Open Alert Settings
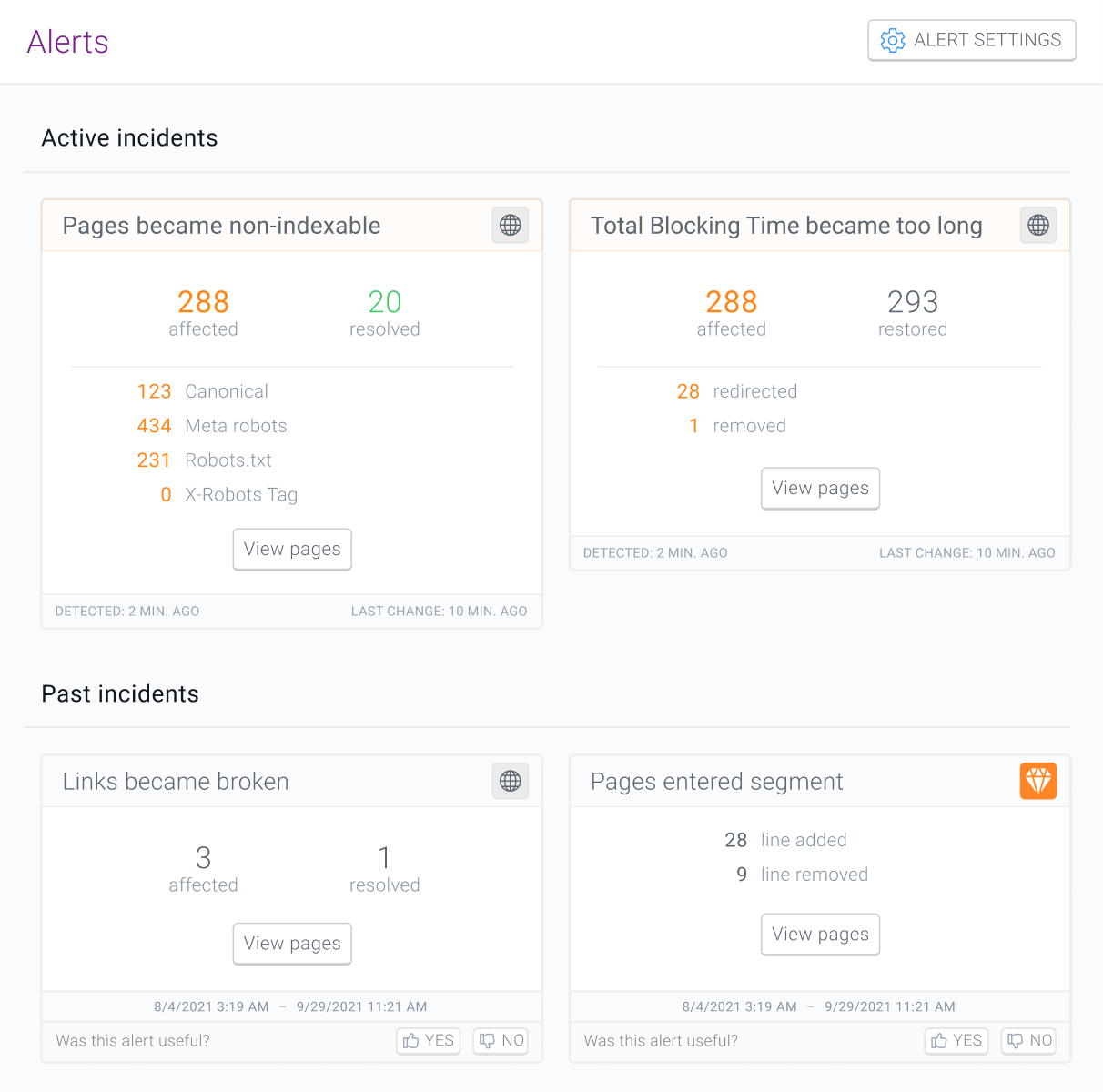Viewport: 1103px width, 1092px height. [972, 40]
